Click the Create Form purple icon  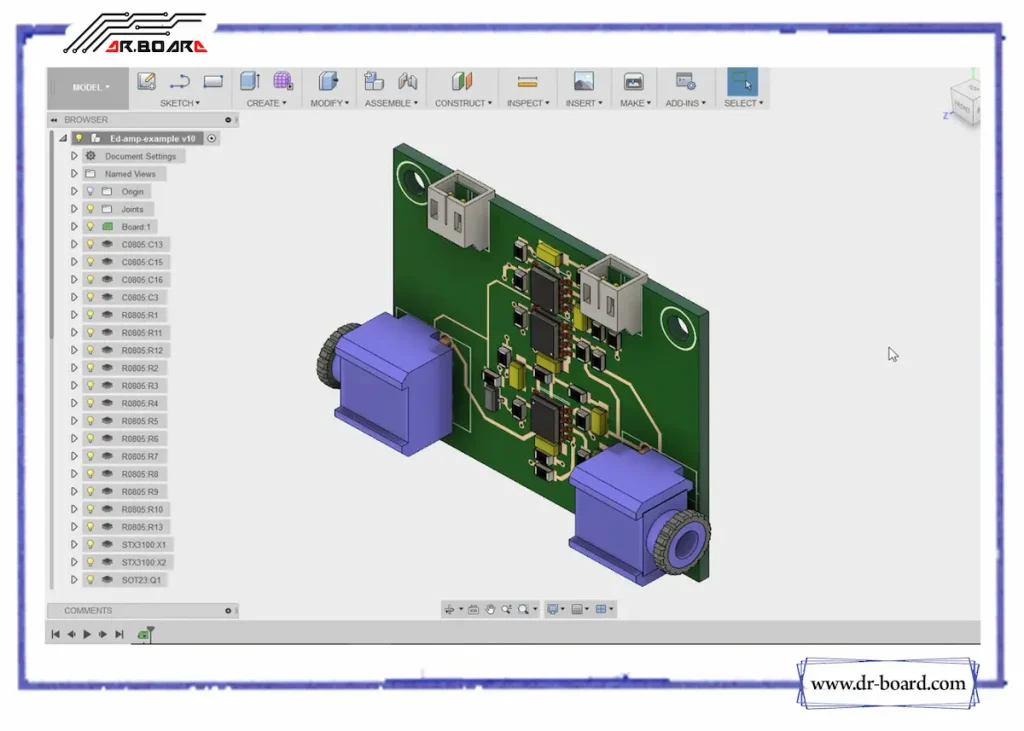283,82
